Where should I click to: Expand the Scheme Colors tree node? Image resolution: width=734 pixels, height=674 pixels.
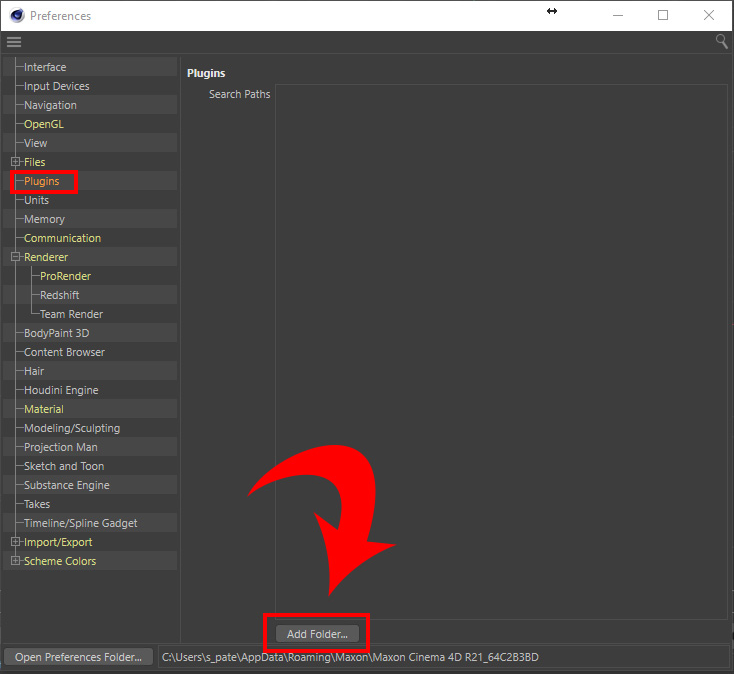click(x=15, y=561)
